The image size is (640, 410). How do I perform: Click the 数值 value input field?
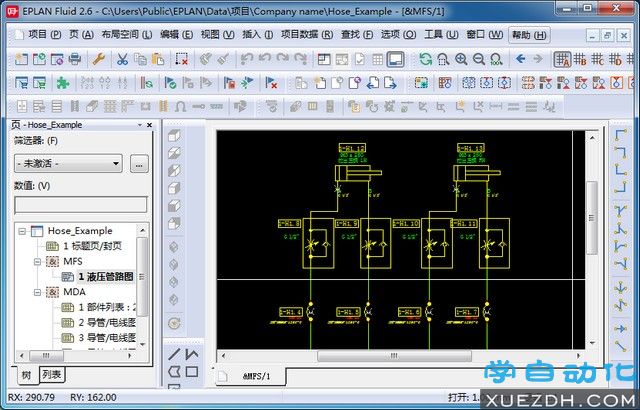coord(81,205)
